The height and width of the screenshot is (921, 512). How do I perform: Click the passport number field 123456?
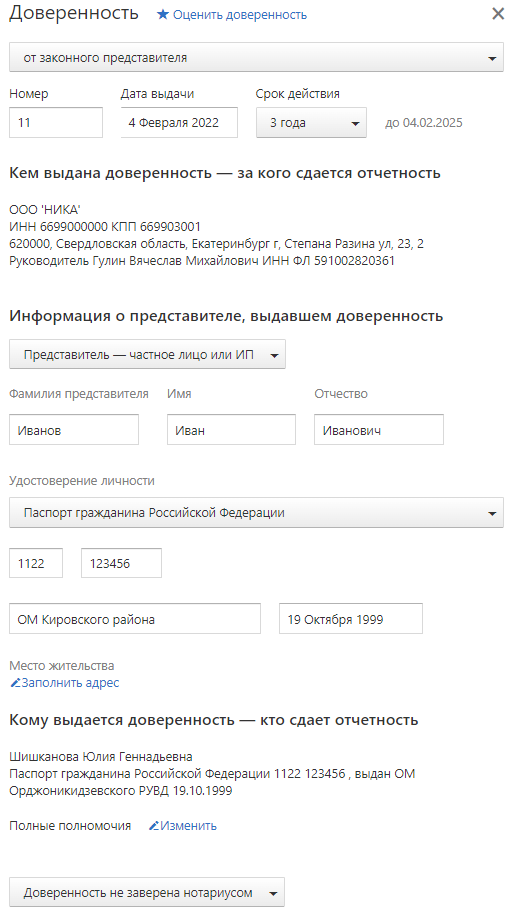[121, 563]
